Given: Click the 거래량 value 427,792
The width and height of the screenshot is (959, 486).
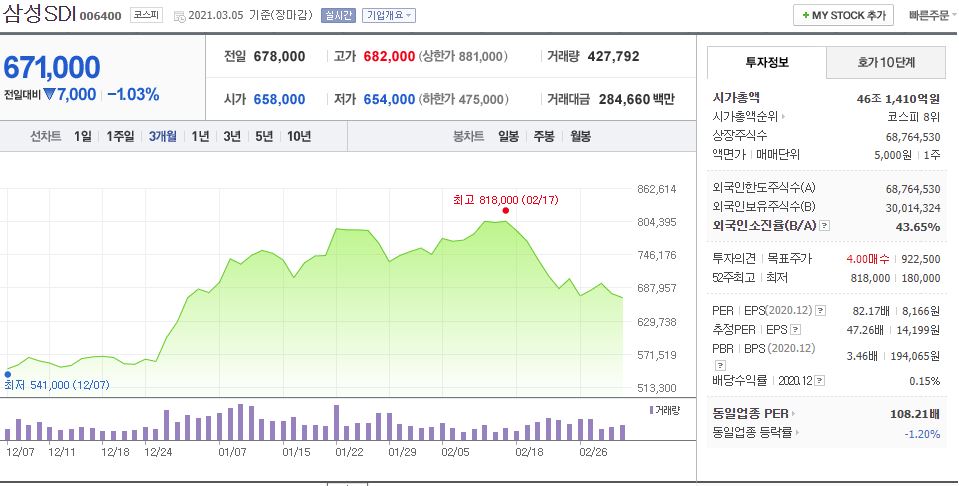Looking at the screenshot, I should coord(613,57).
